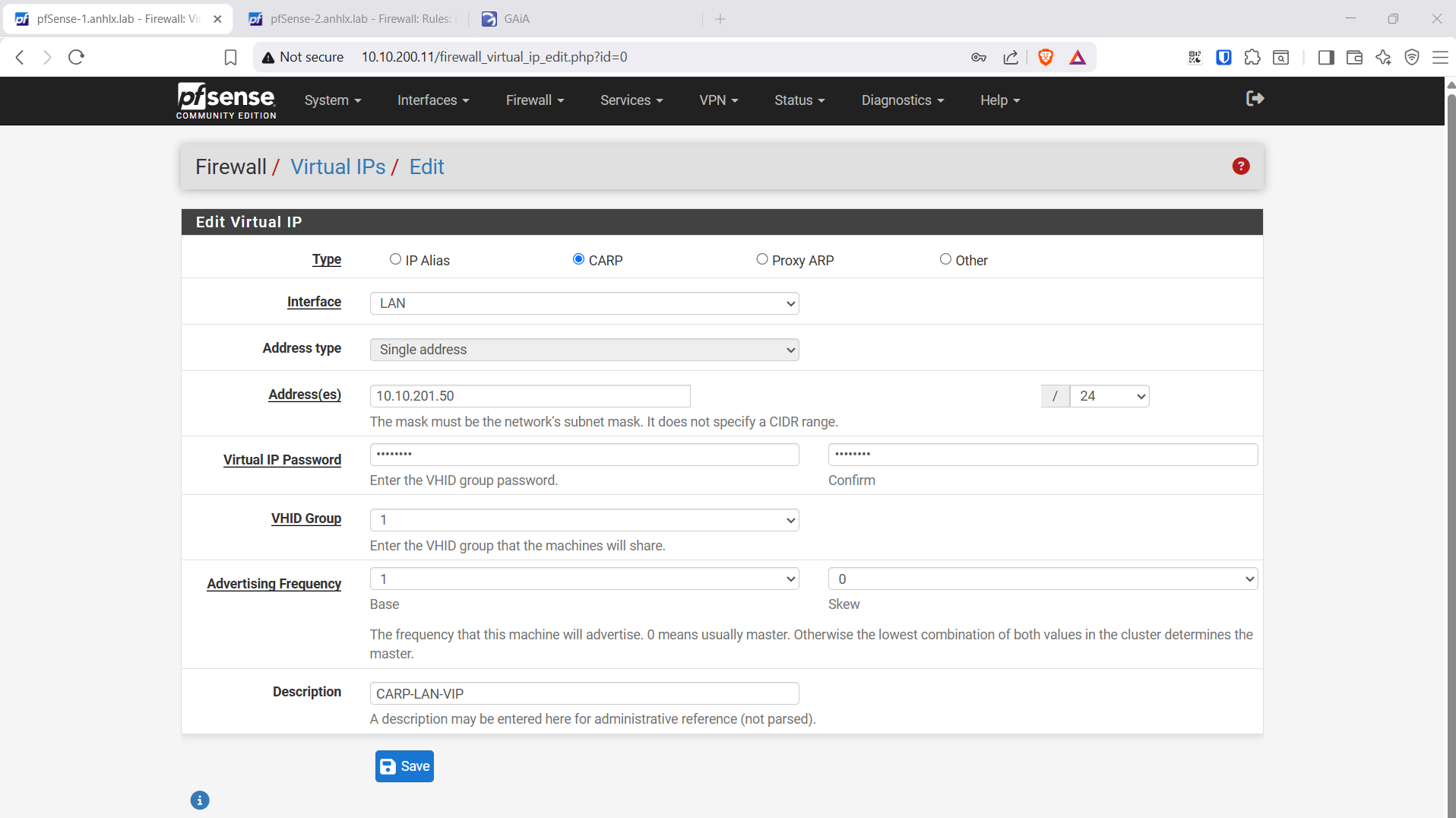The height and width of the screenshot is (818, 1456).
Task: Click the share page icon in address bar
Action: [x=1011, y=58]
